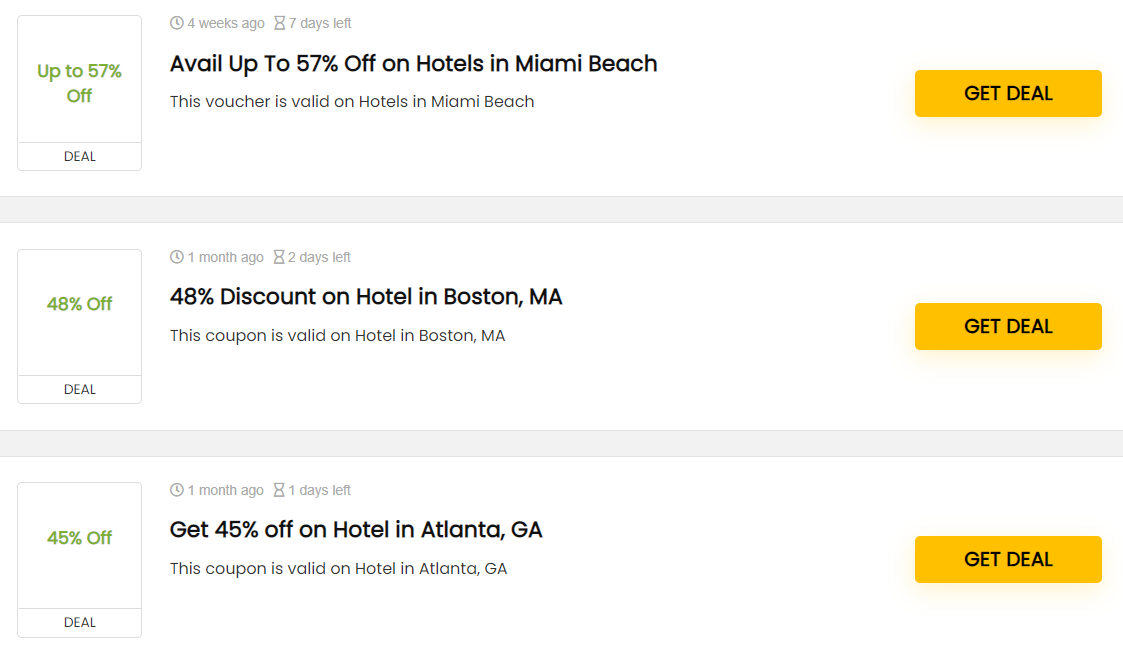Click the clock icon on Atlanta deal
Image resolution: width=1123 pixels, height=657 pixels.
click(x=177, y=490)
